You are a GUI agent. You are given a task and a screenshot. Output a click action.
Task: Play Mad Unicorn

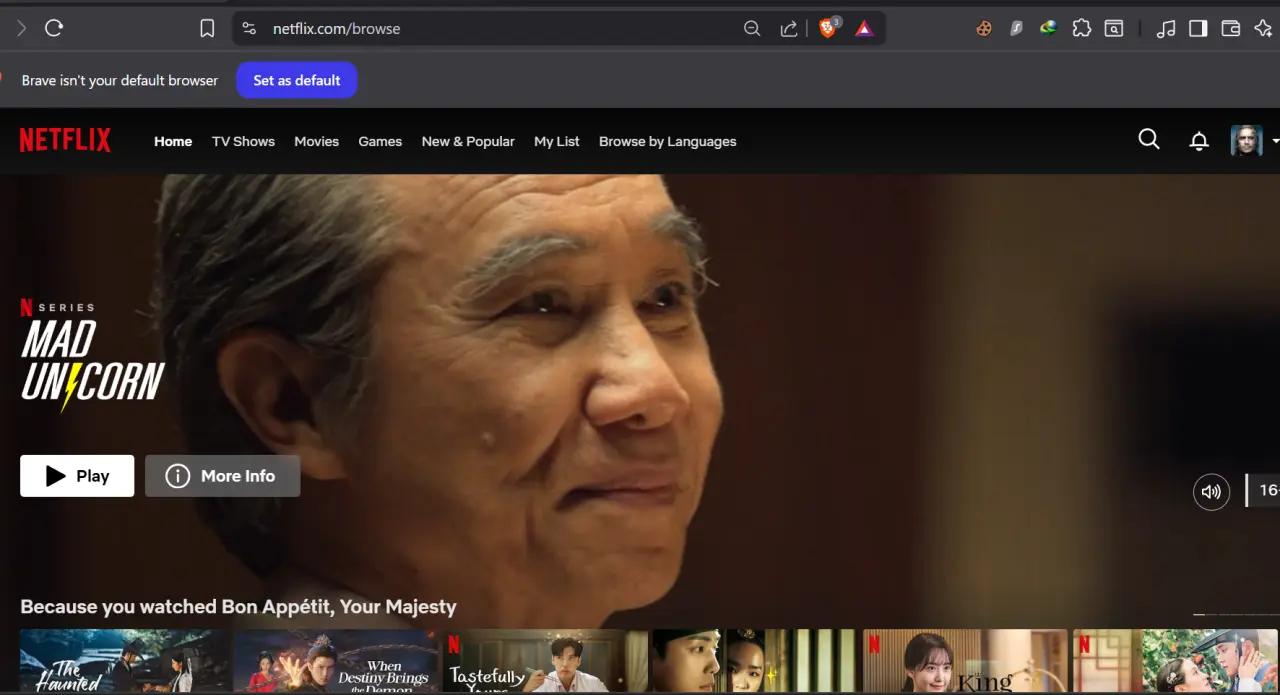(x=77, y=476)
